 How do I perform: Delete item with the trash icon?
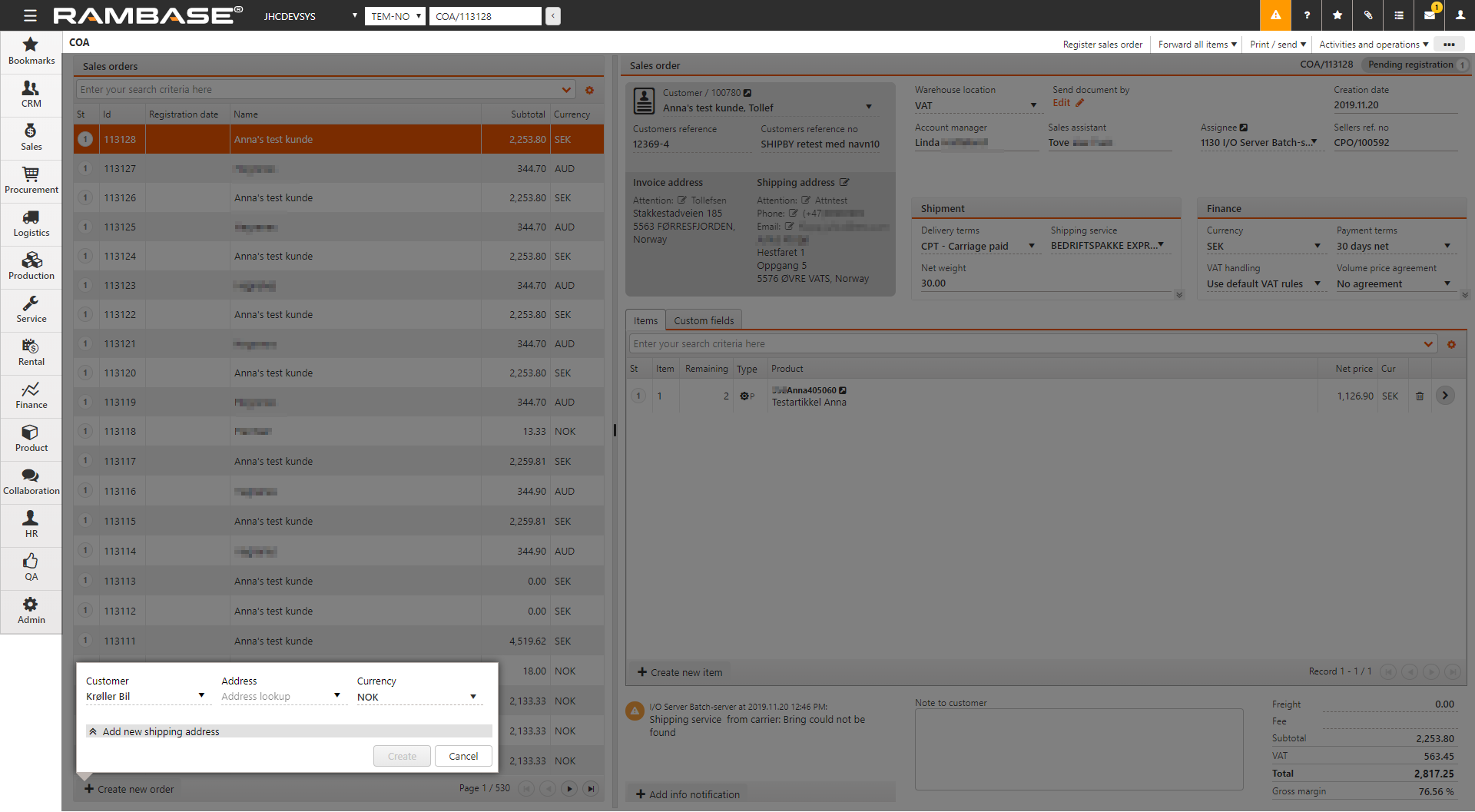[1420, 396]
